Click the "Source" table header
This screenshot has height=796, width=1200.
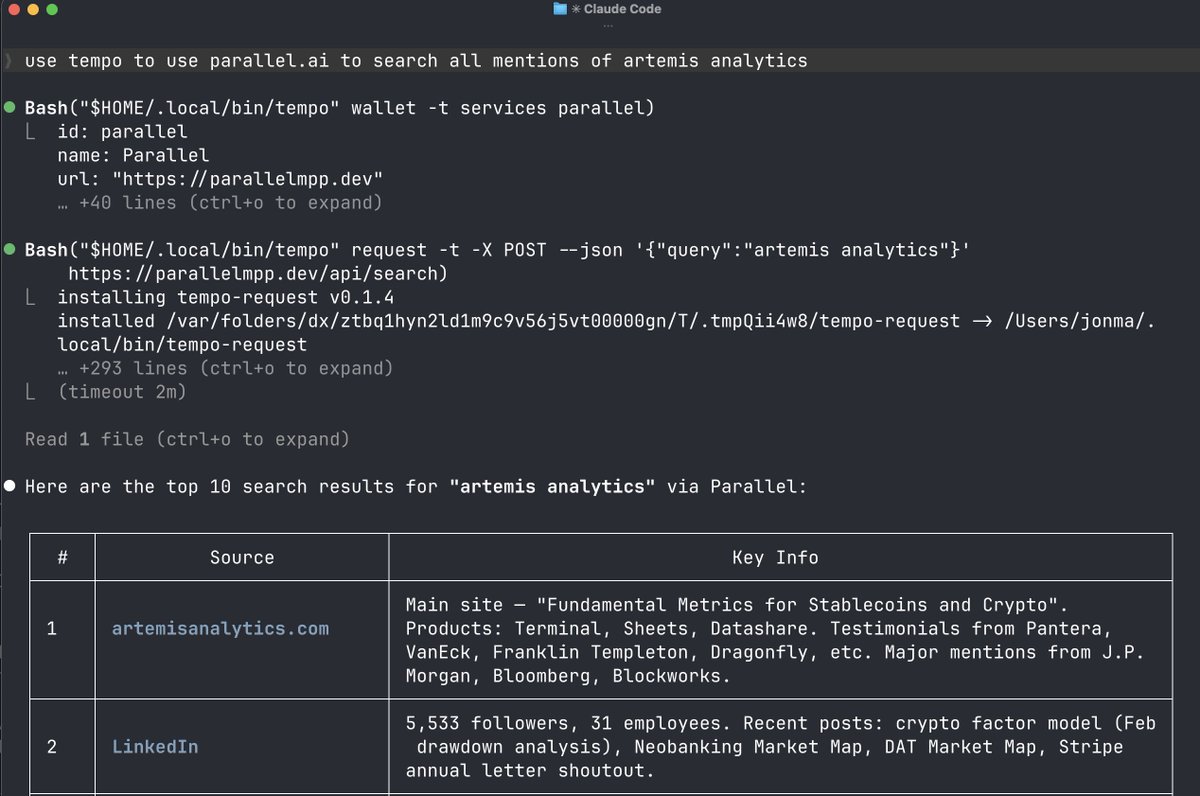242,558
